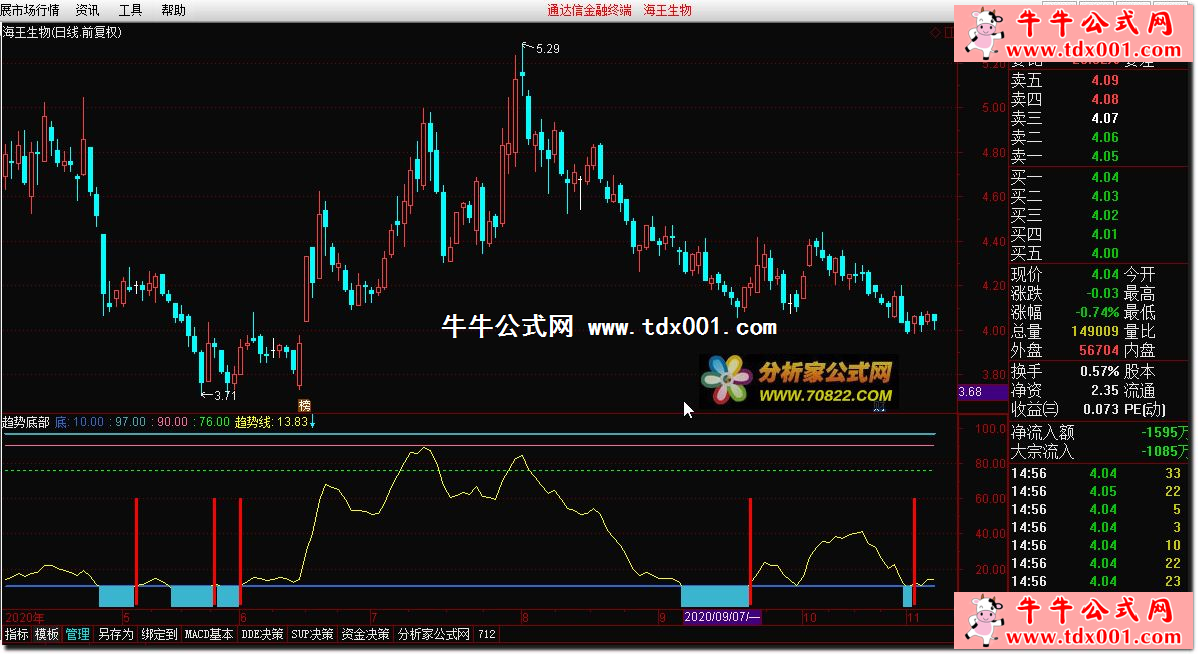Click the 5.29 high price label

pos(547,49)
